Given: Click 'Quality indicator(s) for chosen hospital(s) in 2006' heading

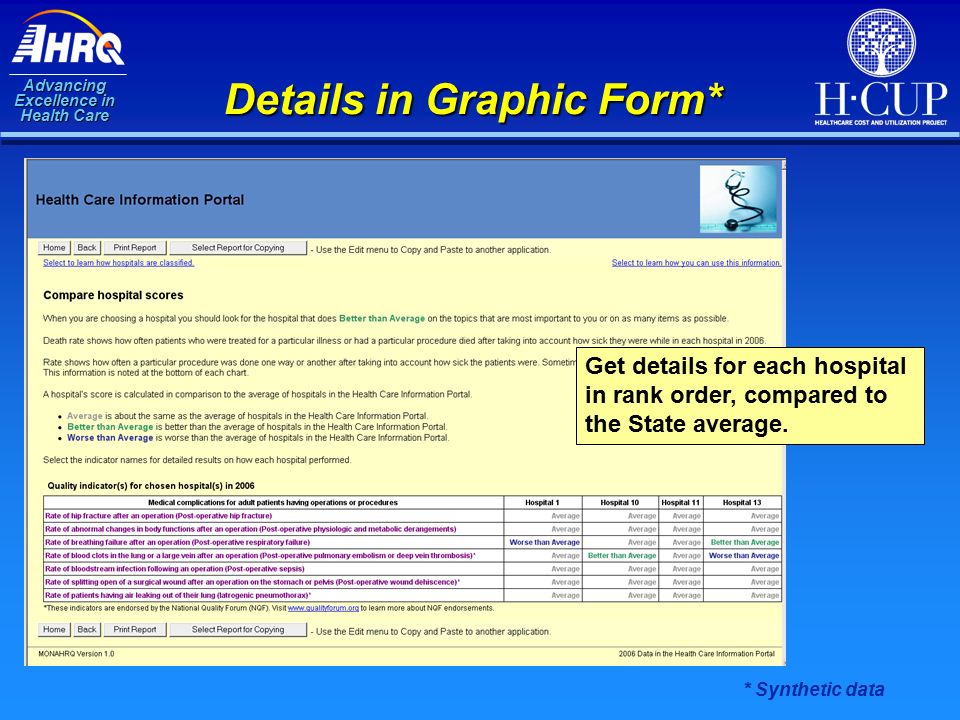Looking at the screenshot, I should (151, 486).
